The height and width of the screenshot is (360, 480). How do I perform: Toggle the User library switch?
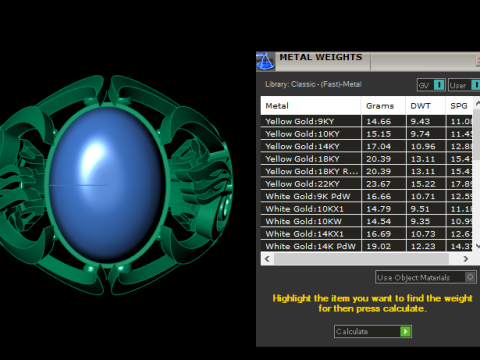(x=464, y=85)
